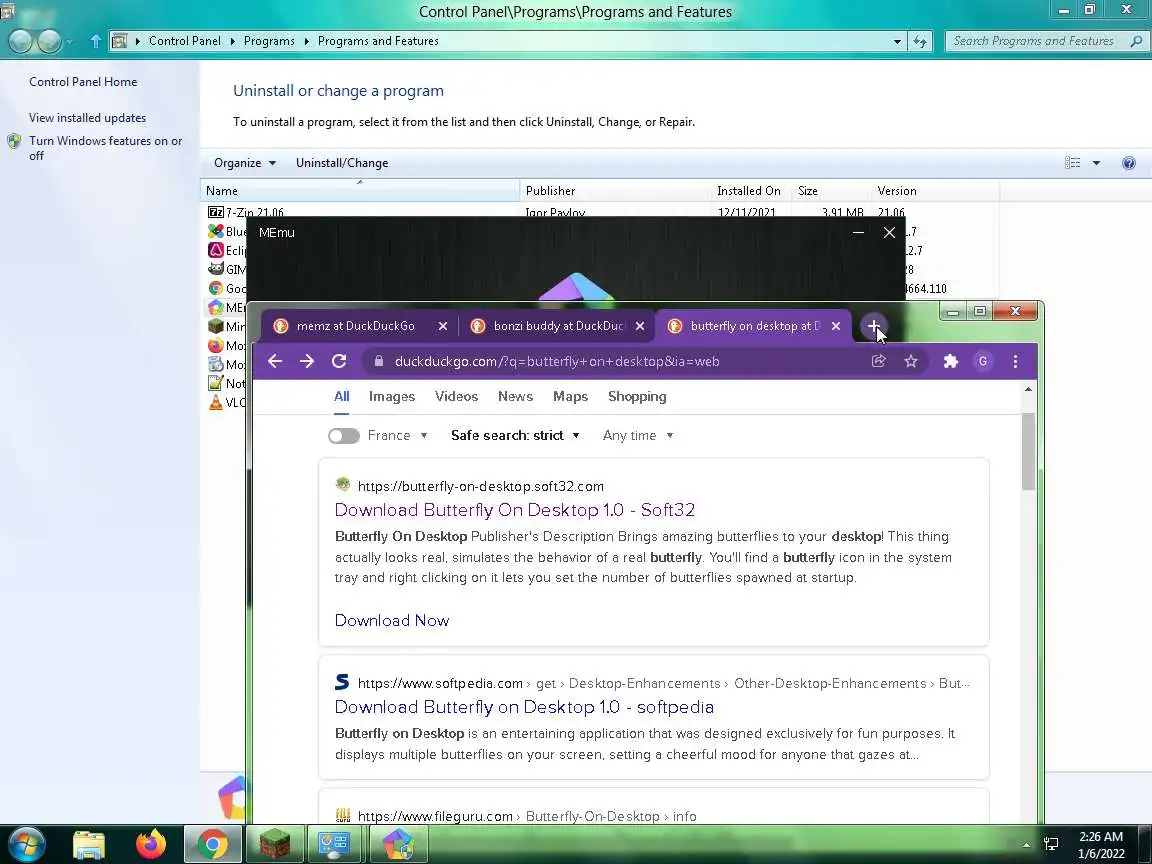The image size is (1152, 864).
Task: Select the All results tab
Action: coord(342,397)
